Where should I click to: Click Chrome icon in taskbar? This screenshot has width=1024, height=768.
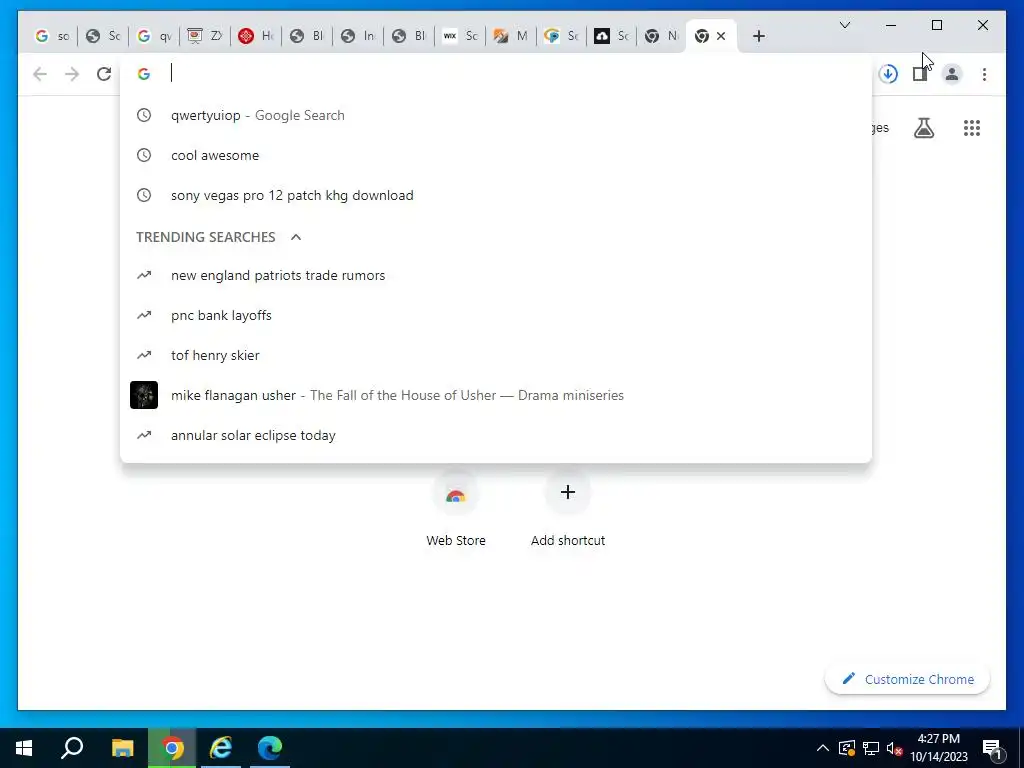coord(172,748)
